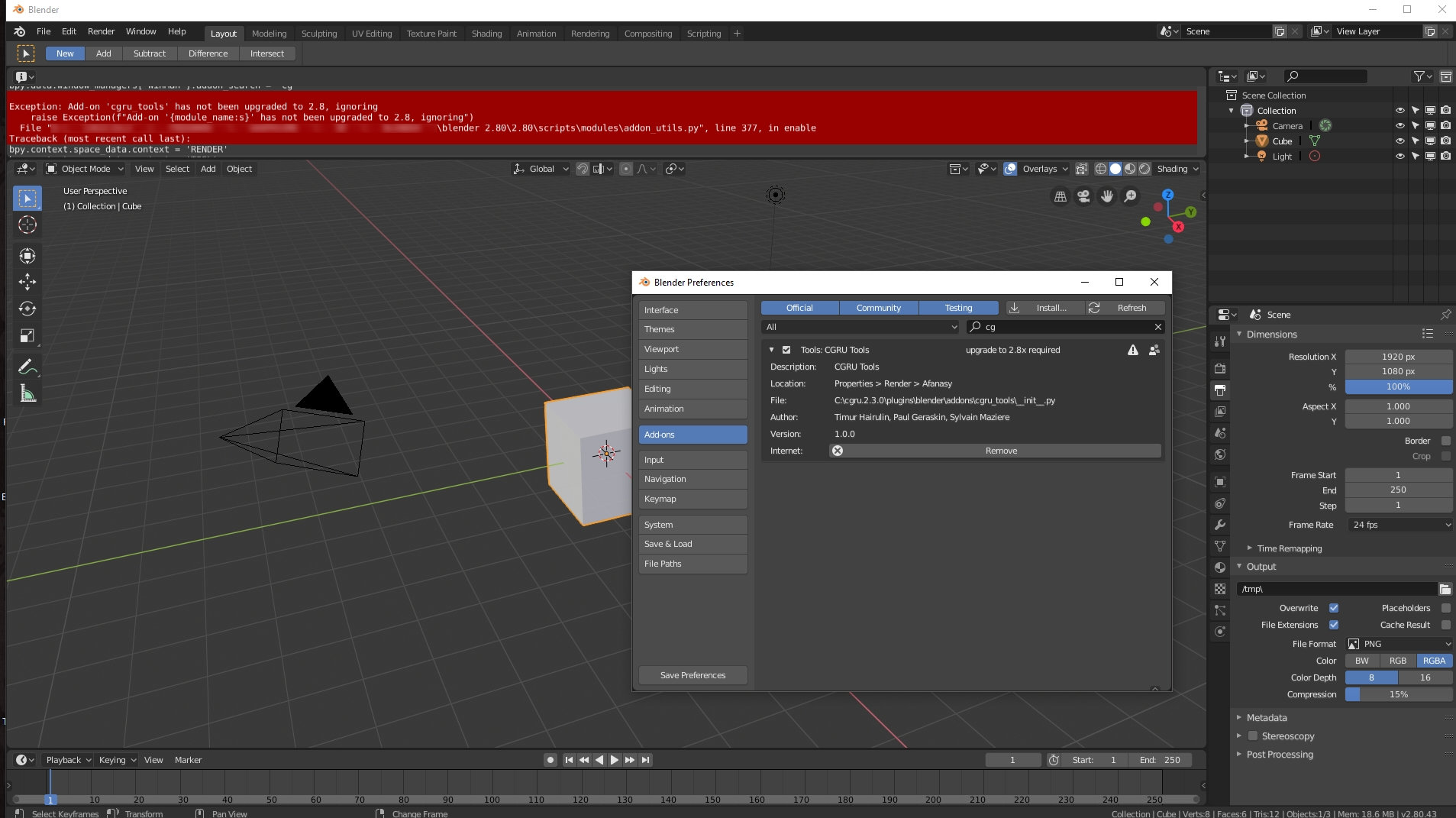Switch to the Sculpting workspace tab
The height and width of the screenshot is (818, 1456).
[318, 34]
